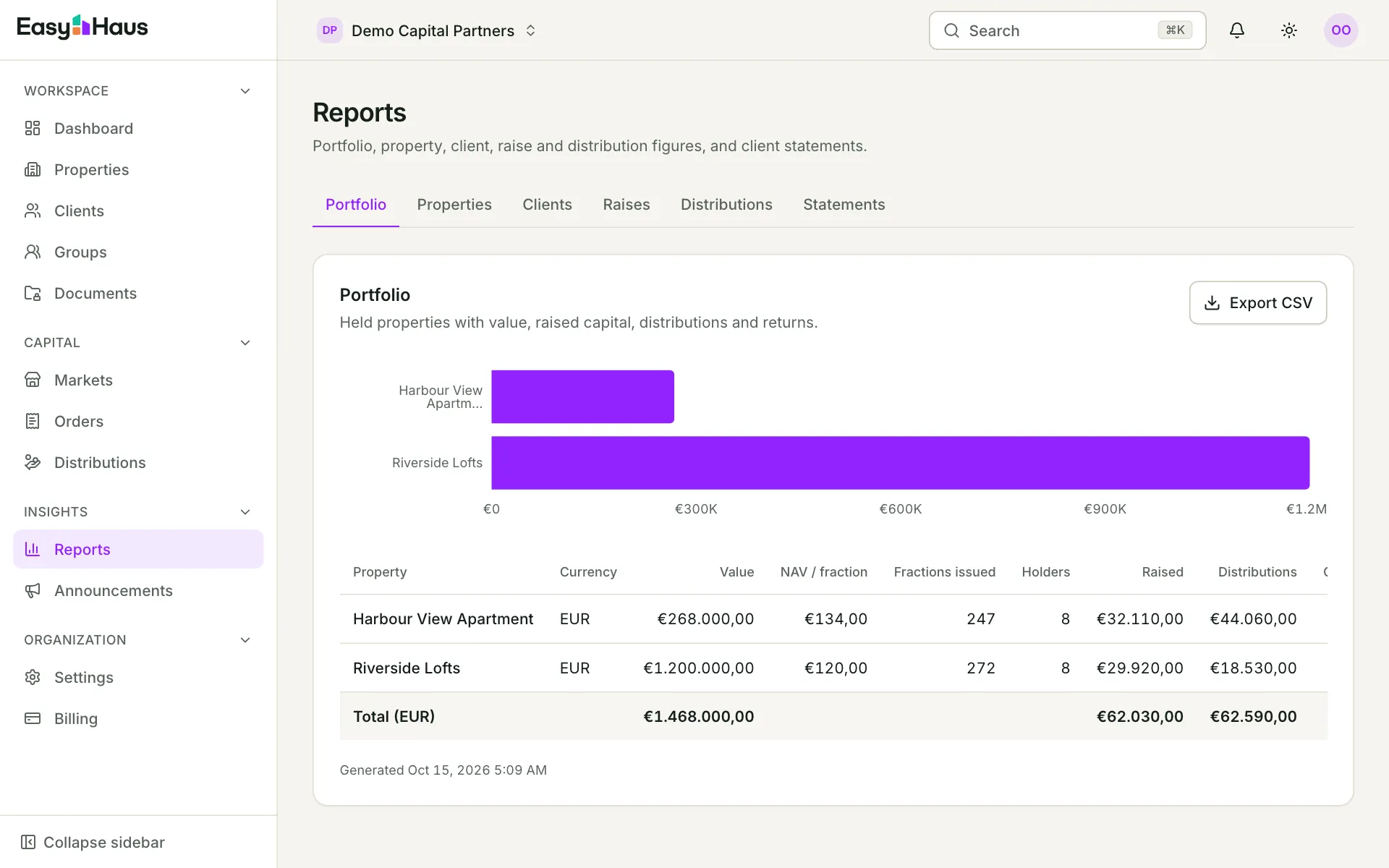Click the Markets storefront icon
This screenshot has height=868, width=1389.
33,380
